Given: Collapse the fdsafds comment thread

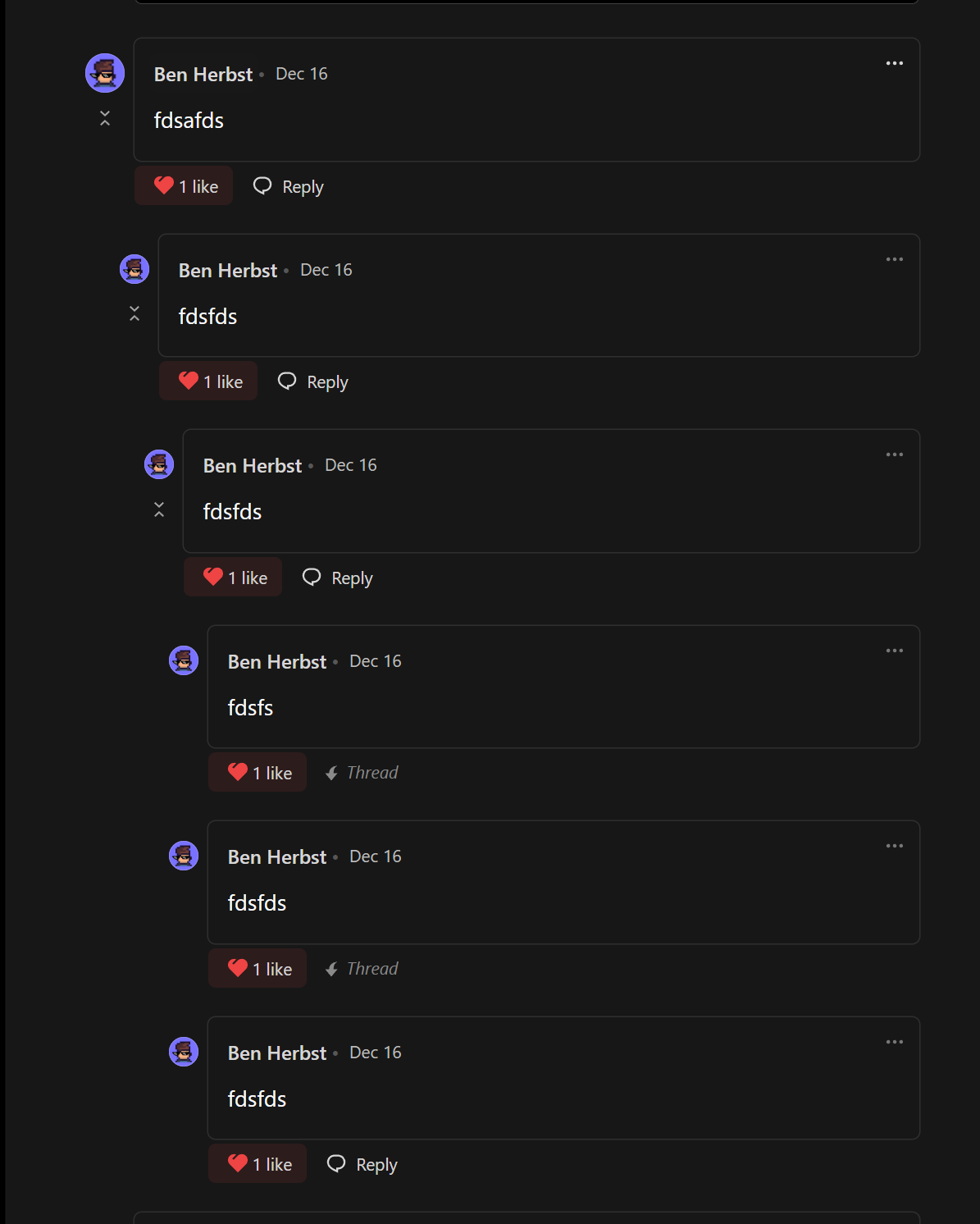Looking at the screenshot, I should 105,118.
